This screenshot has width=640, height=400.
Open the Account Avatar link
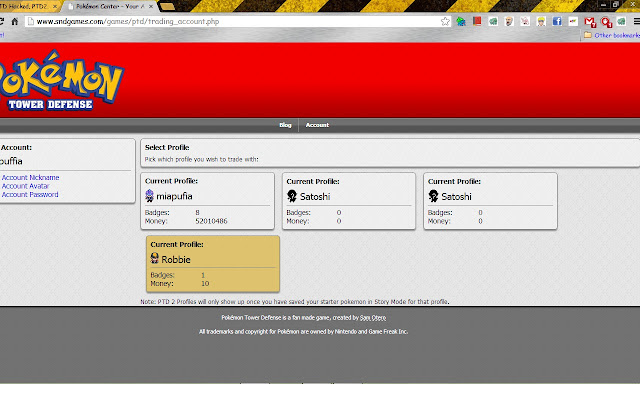pos(26,186)
